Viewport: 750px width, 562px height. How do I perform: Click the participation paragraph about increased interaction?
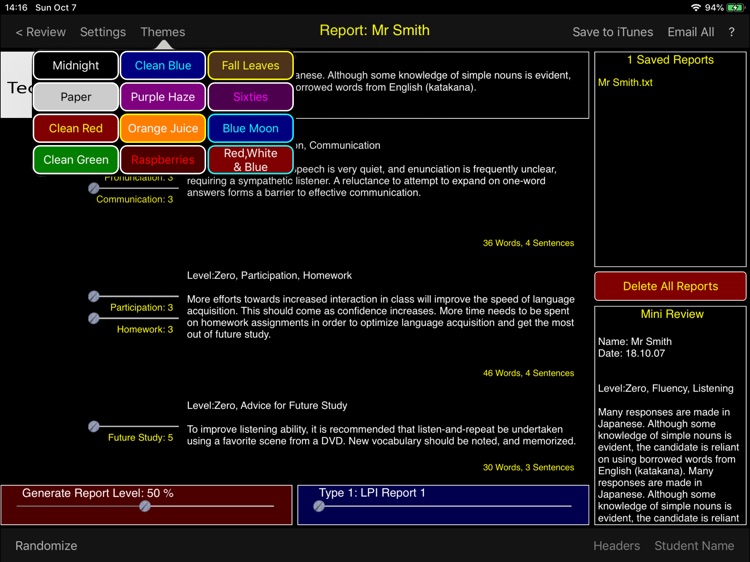coord(381,317)
